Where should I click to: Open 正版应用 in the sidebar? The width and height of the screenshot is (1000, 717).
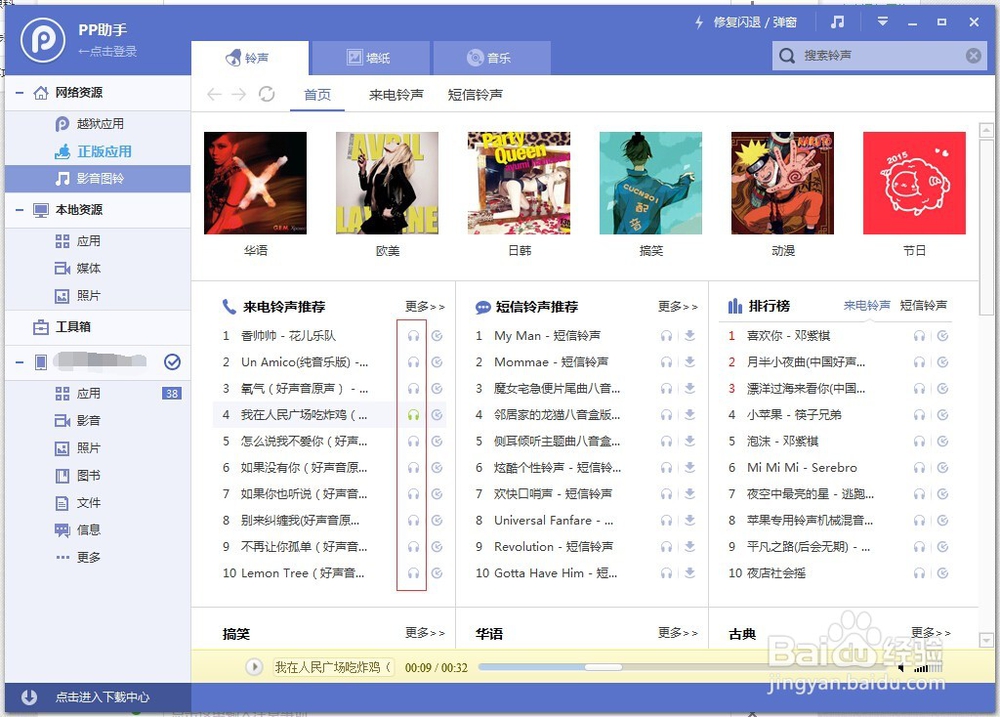coord(98,151)
